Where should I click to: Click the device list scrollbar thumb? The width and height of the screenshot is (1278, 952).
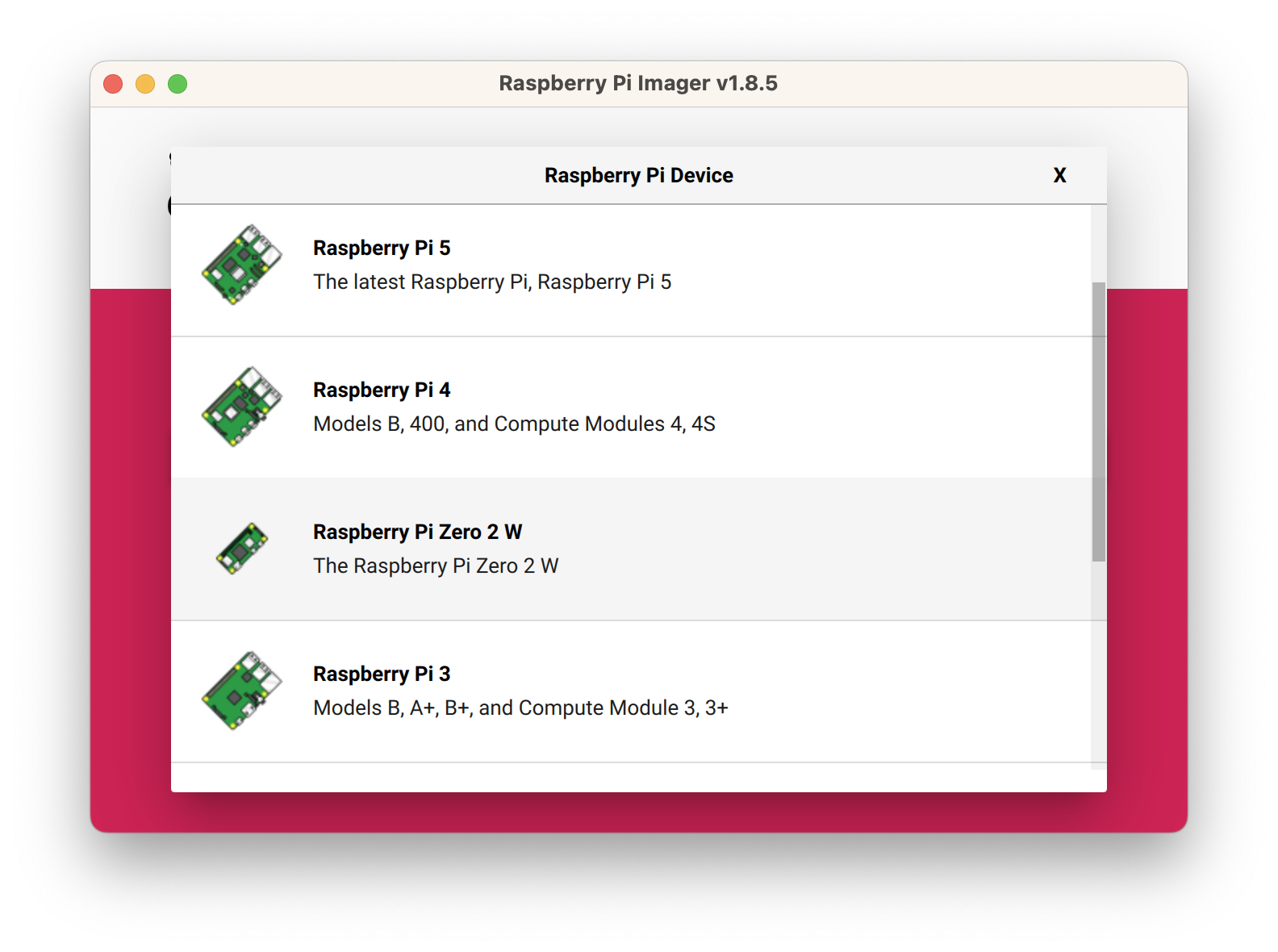(x=1098, y=421)
